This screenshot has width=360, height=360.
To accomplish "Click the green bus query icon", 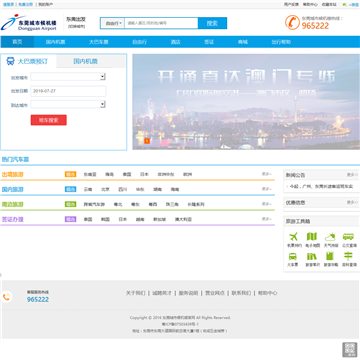I will click(x=348, y=237).
